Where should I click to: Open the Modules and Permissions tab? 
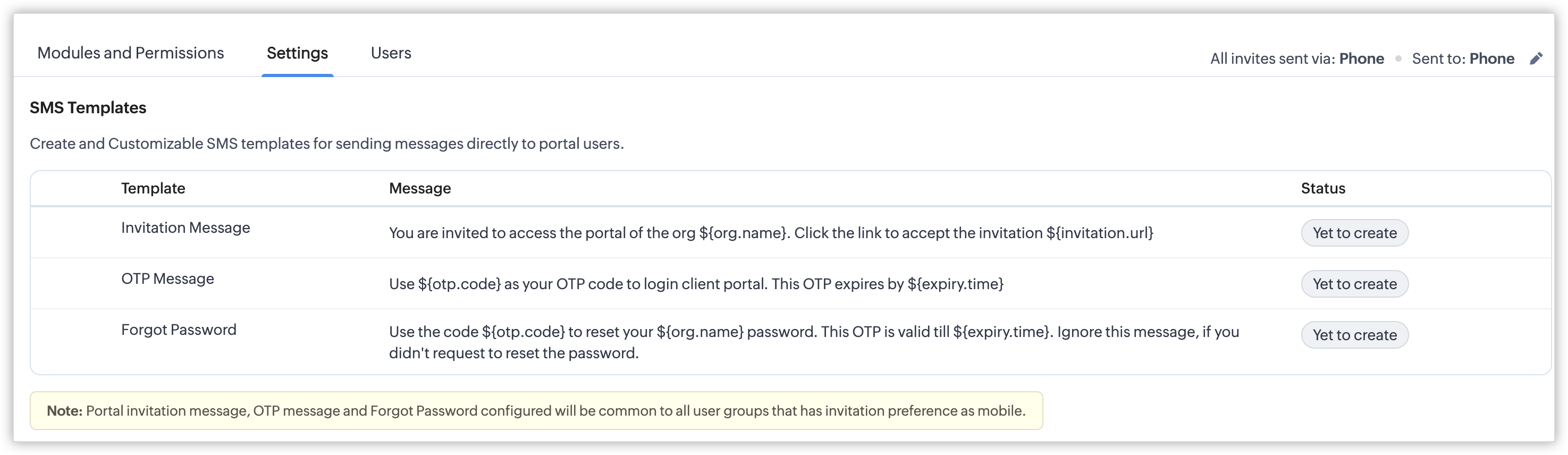[x=130, y=53]
